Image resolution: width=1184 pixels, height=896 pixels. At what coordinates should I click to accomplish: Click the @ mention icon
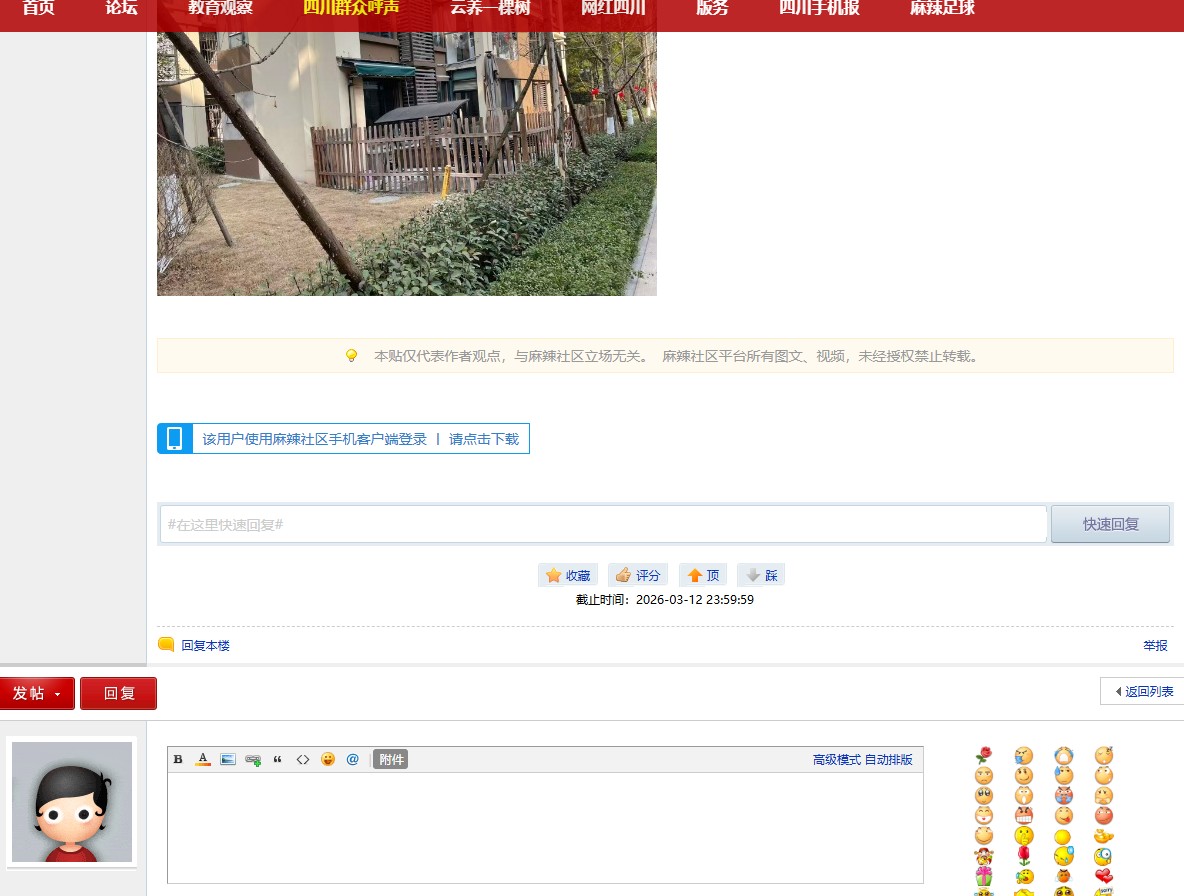pos(352,760)
